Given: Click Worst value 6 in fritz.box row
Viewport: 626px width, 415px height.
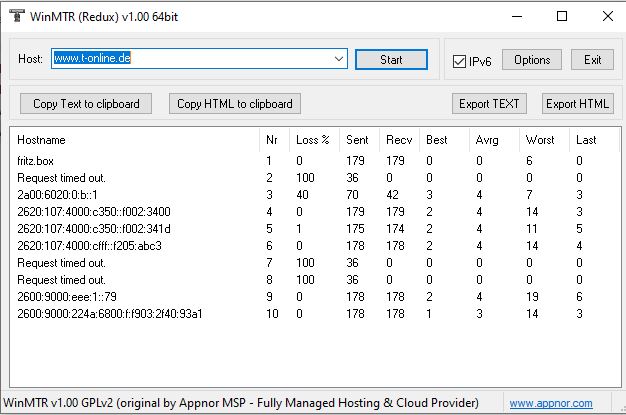Looking at the screenshot, I should click(x=529, y=161).
